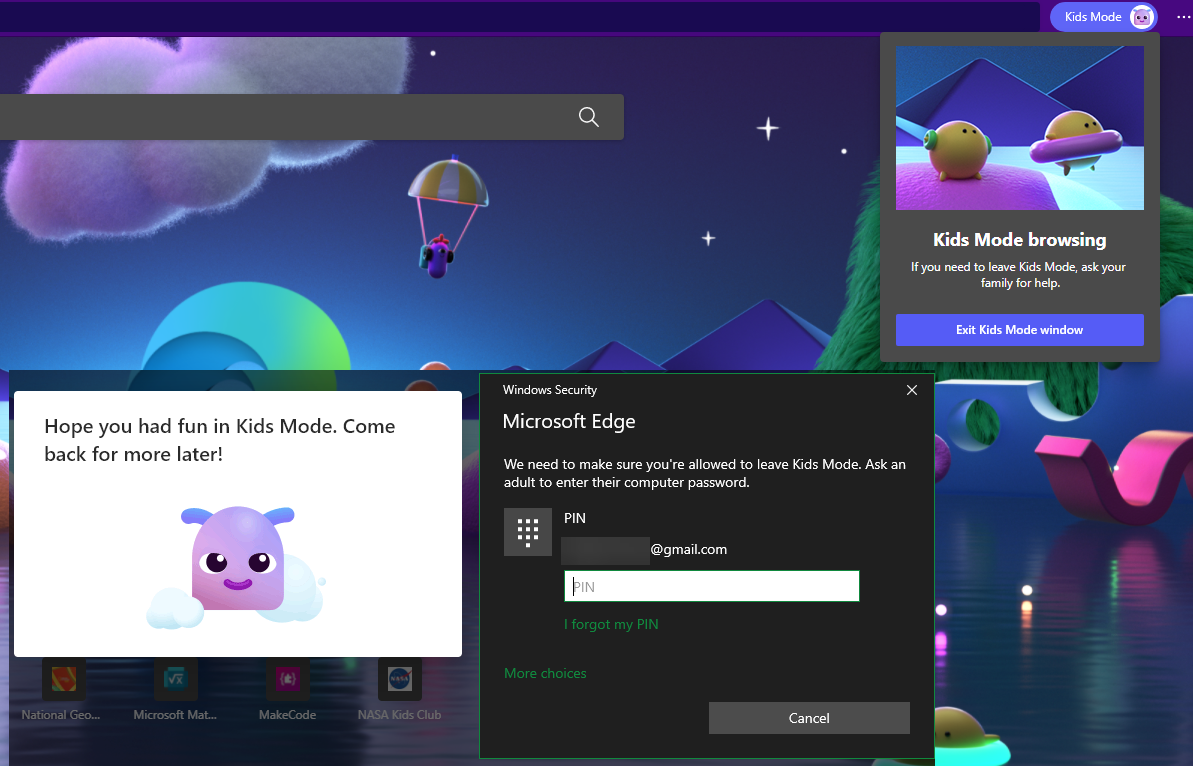
Task: Click the Windows Security title text
Action: (549, 390)
